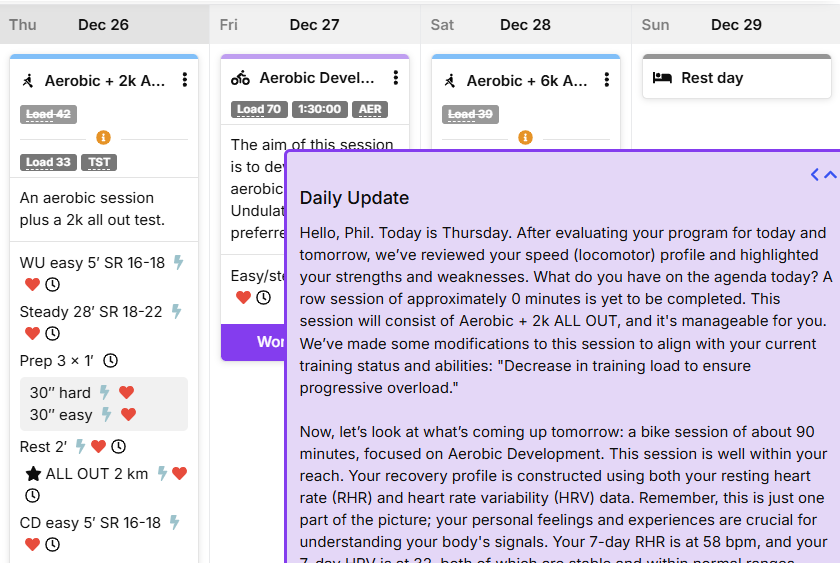The image size is (840, 563).
Task: Click the purple Workout button on Friday's card
Action: tap(253, 342)
